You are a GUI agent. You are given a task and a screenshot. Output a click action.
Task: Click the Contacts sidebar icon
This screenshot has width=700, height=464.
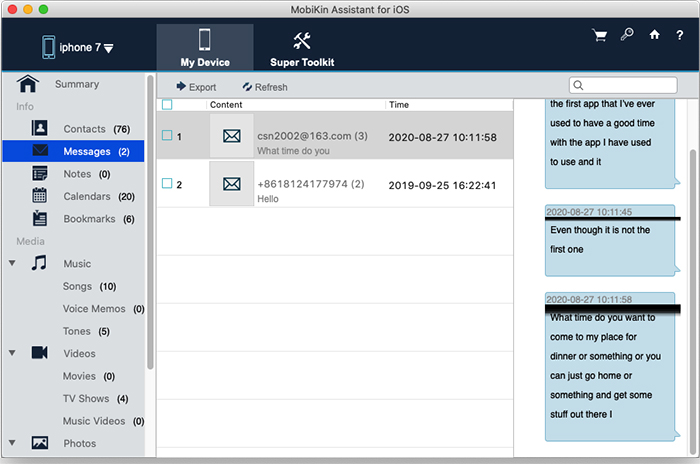click(40, 128)
